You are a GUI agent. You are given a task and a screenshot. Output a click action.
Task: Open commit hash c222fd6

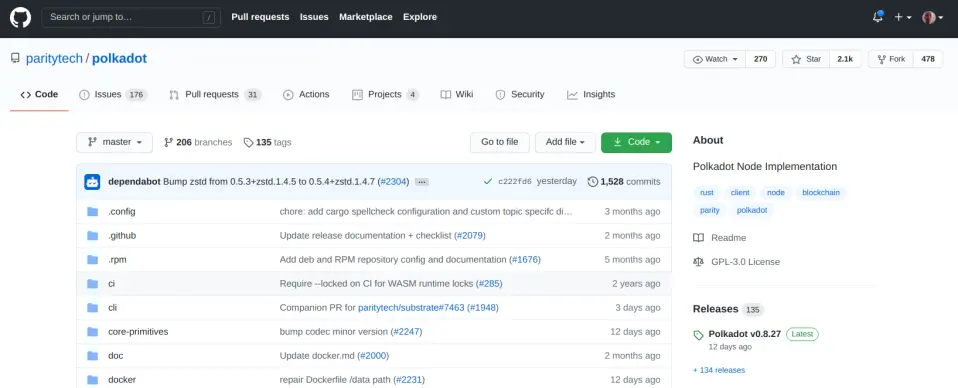515,181
